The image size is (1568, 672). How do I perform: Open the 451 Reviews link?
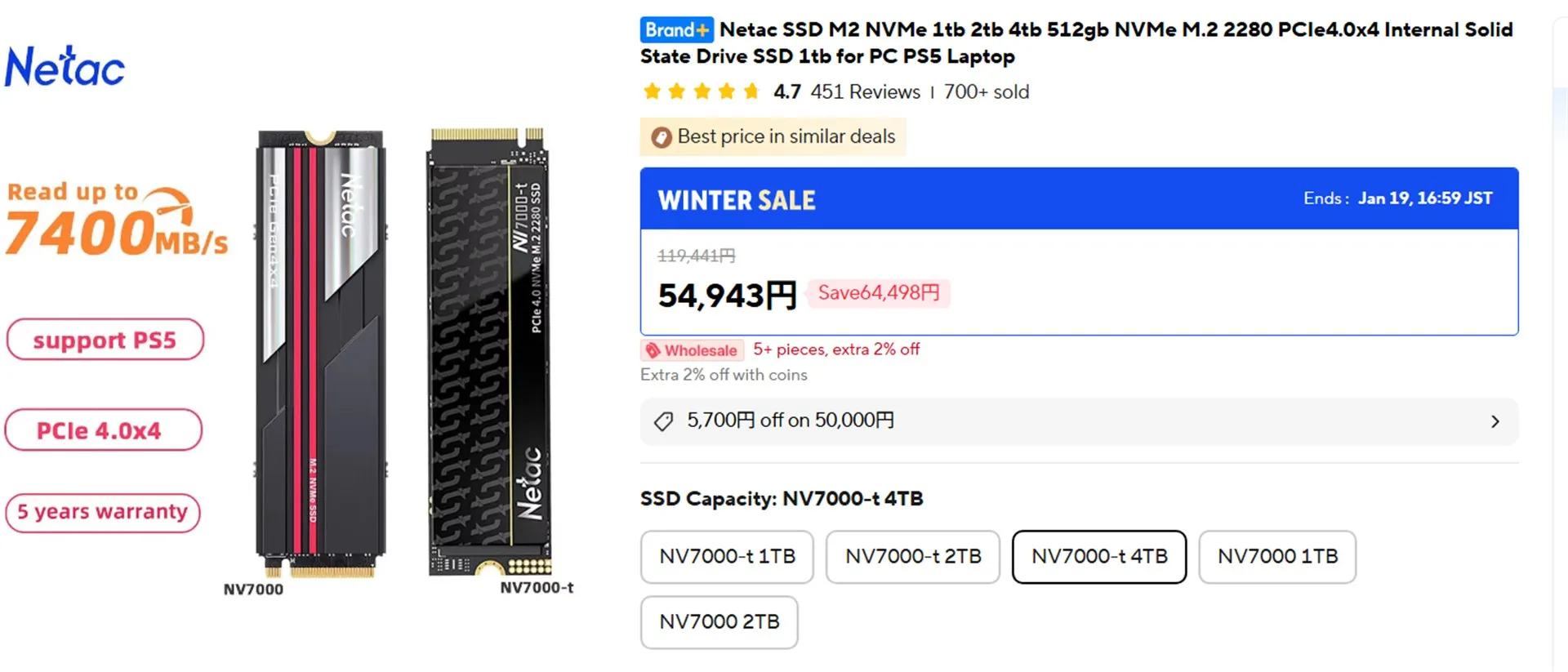point(865,92)
